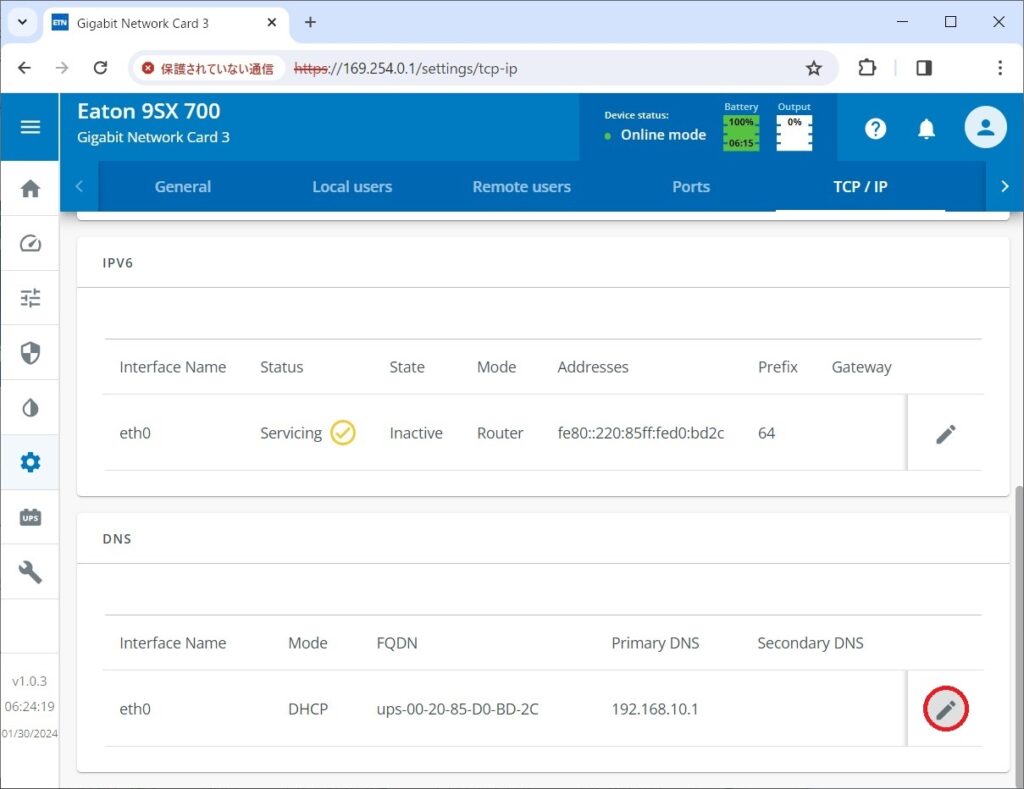
Task: Switch to the Local users tab
Action: point(352,187)
